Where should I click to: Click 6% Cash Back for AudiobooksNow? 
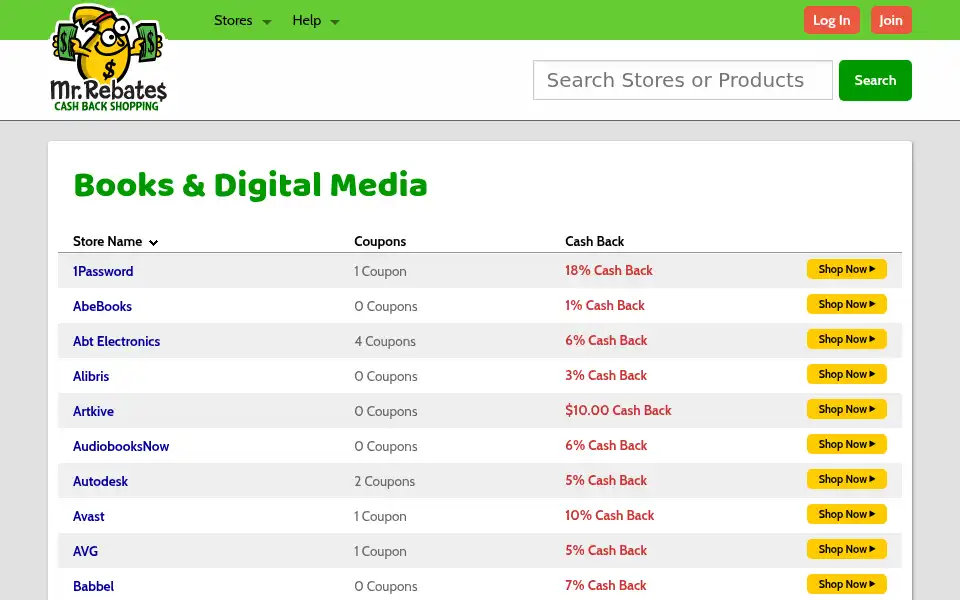(606, 445)
